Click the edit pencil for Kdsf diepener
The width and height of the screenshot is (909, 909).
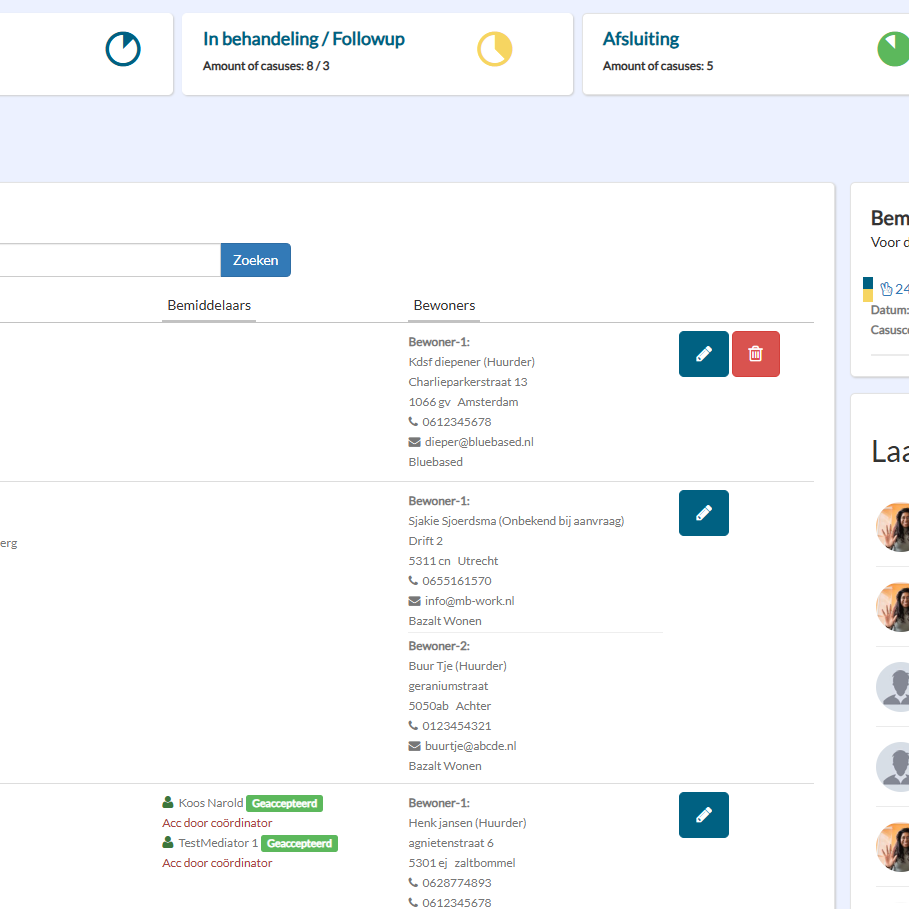point(703,354)
